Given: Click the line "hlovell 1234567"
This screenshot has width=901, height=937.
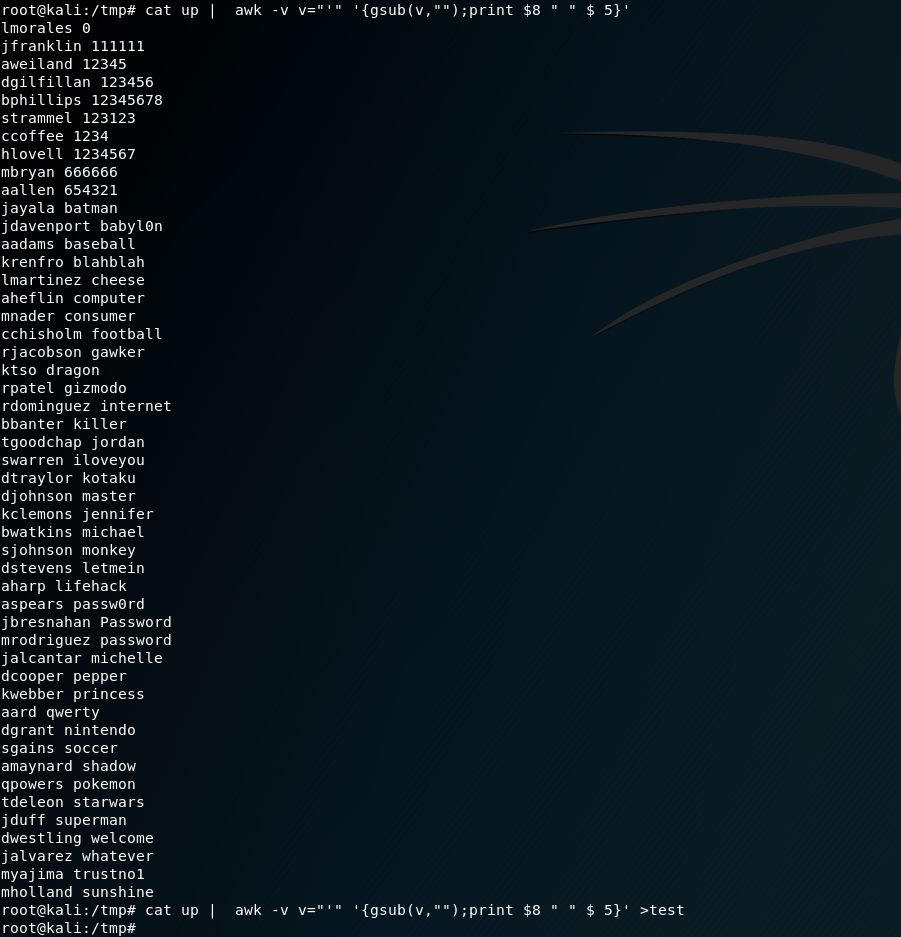Looking at the screenshot, I should pyautogui.click(x=69, y=154).
